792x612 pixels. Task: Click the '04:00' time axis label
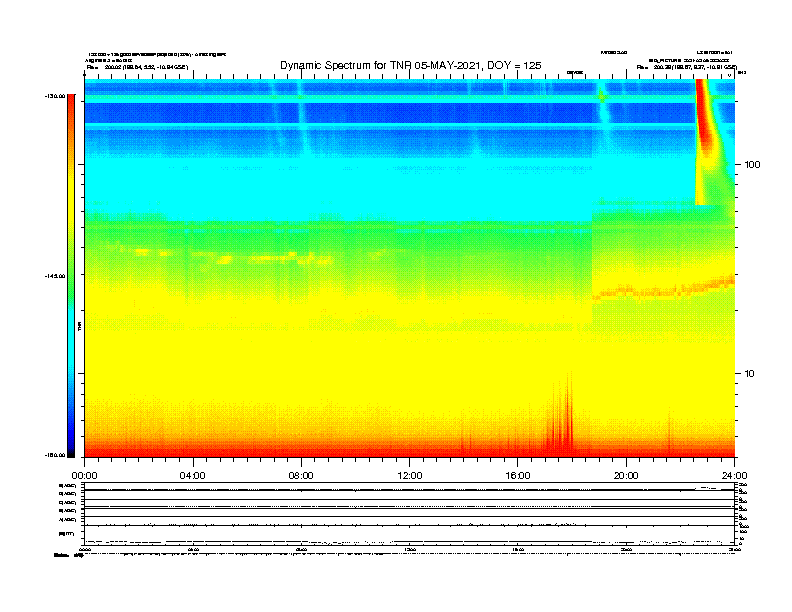(x=192, y=476)
